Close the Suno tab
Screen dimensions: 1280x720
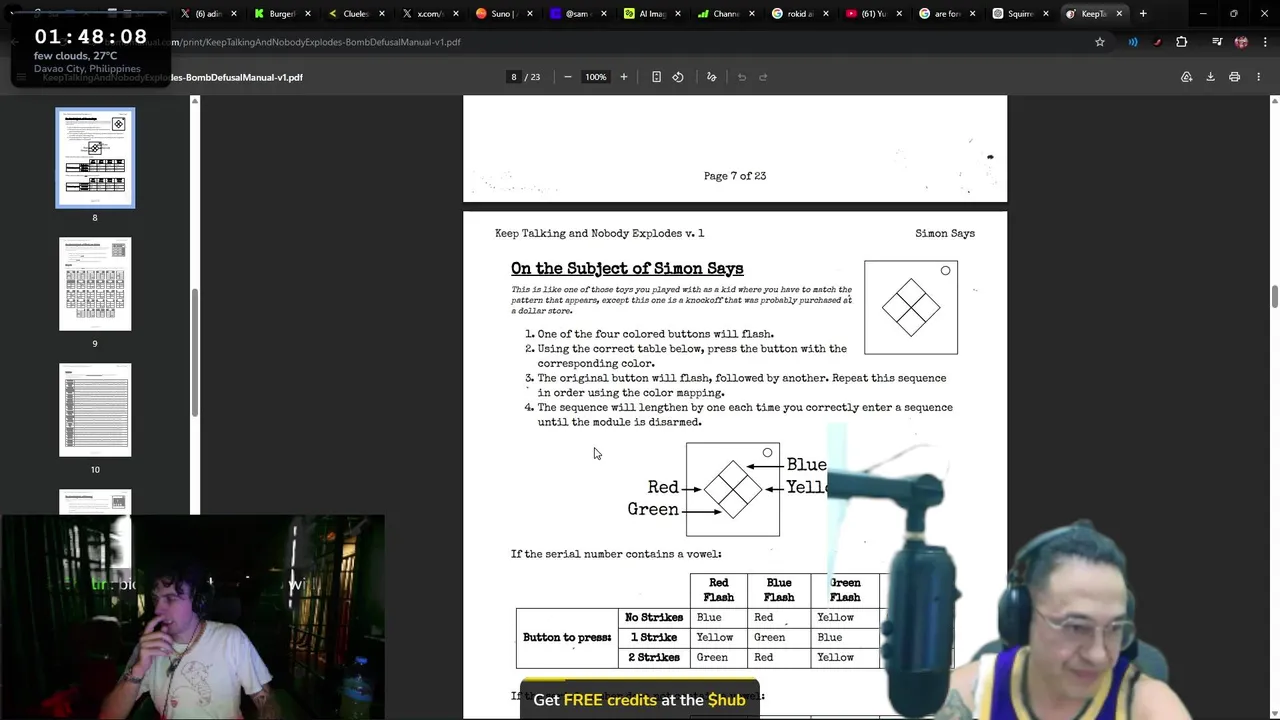tap(529, 14)
